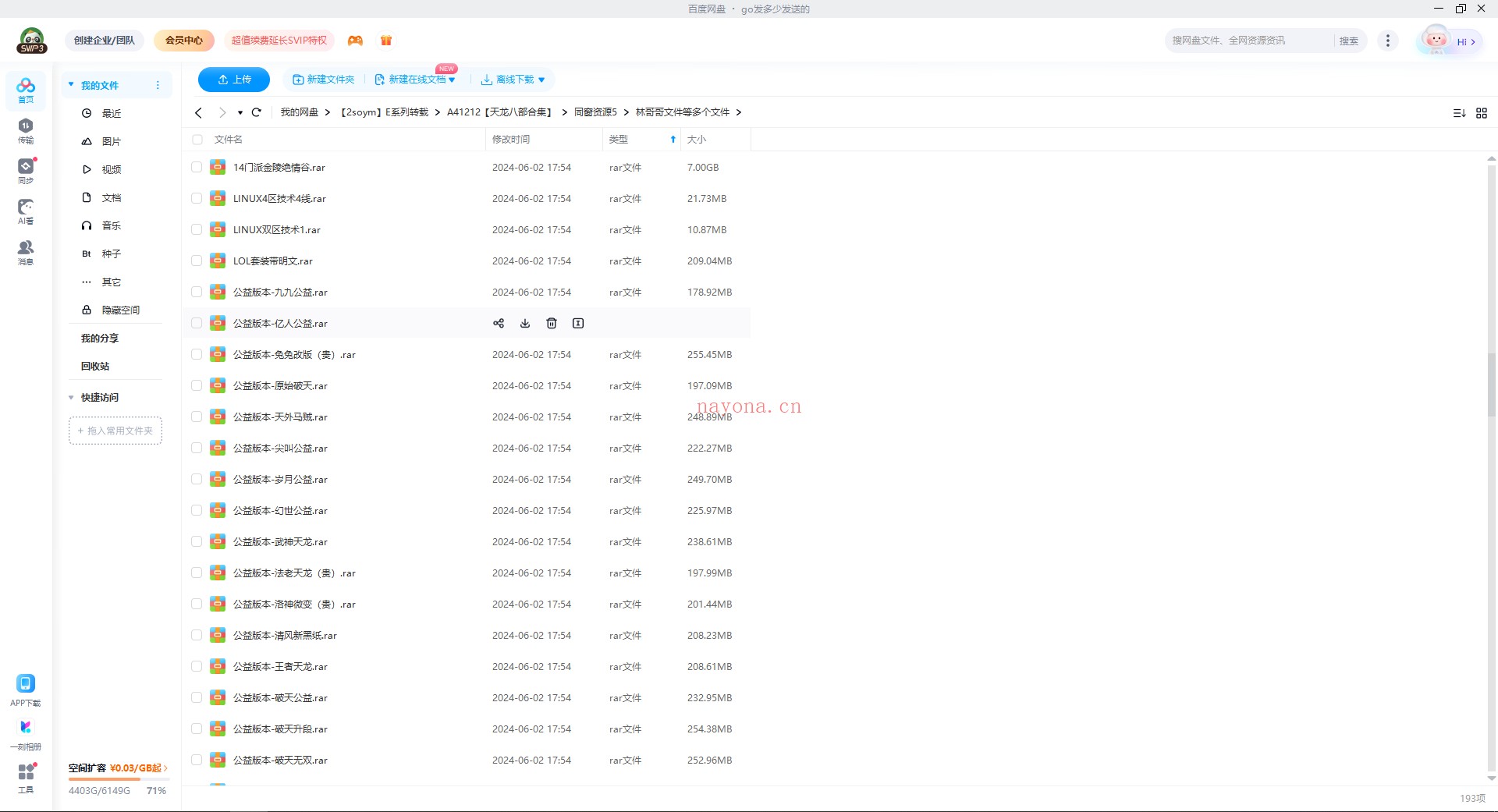Click the game controller icon in header
The height and width of the screenshot is (812, 1498).
(x=355, y=41)
